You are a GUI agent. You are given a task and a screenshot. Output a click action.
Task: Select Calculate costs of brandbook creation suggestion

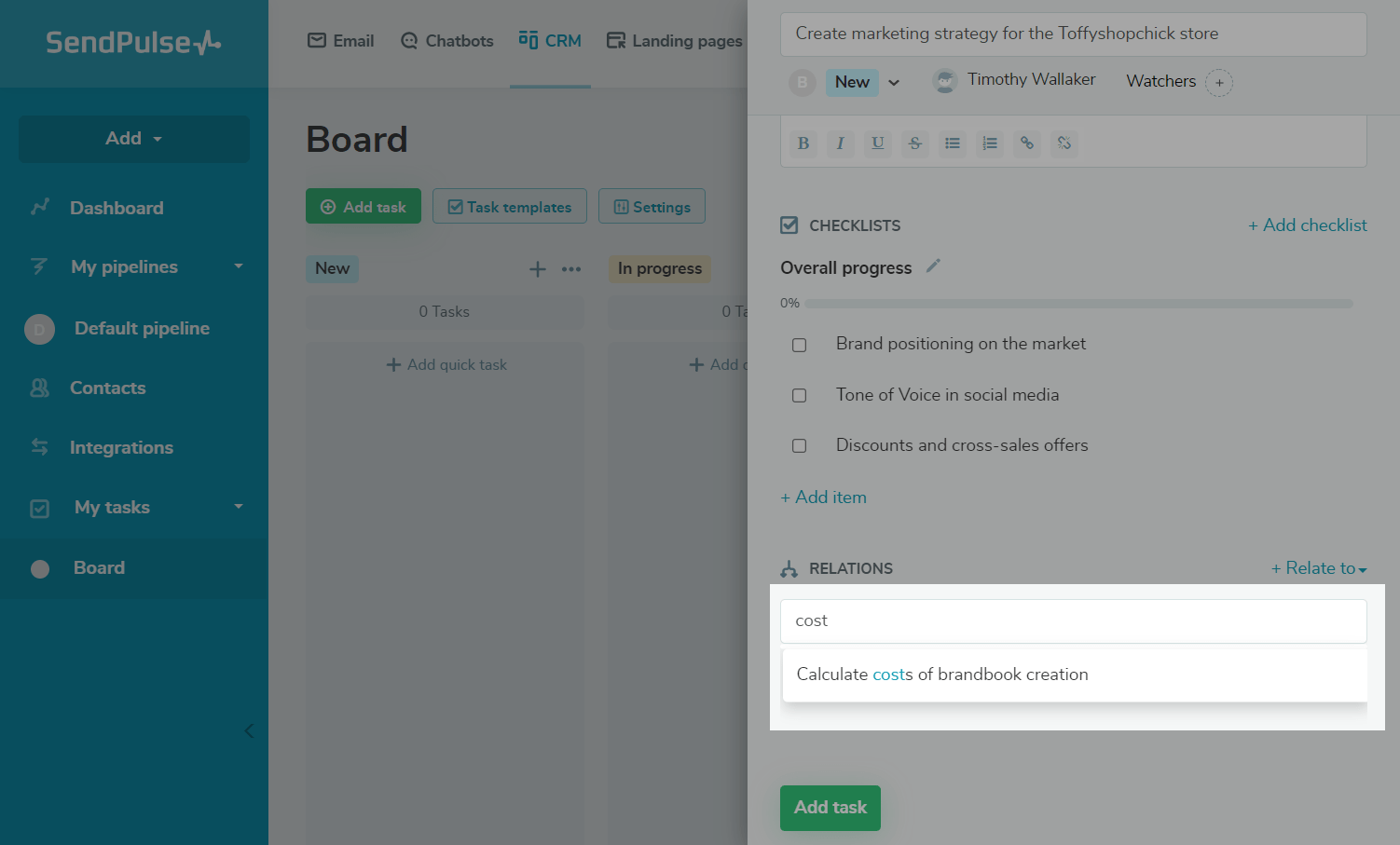coord(942,675)
